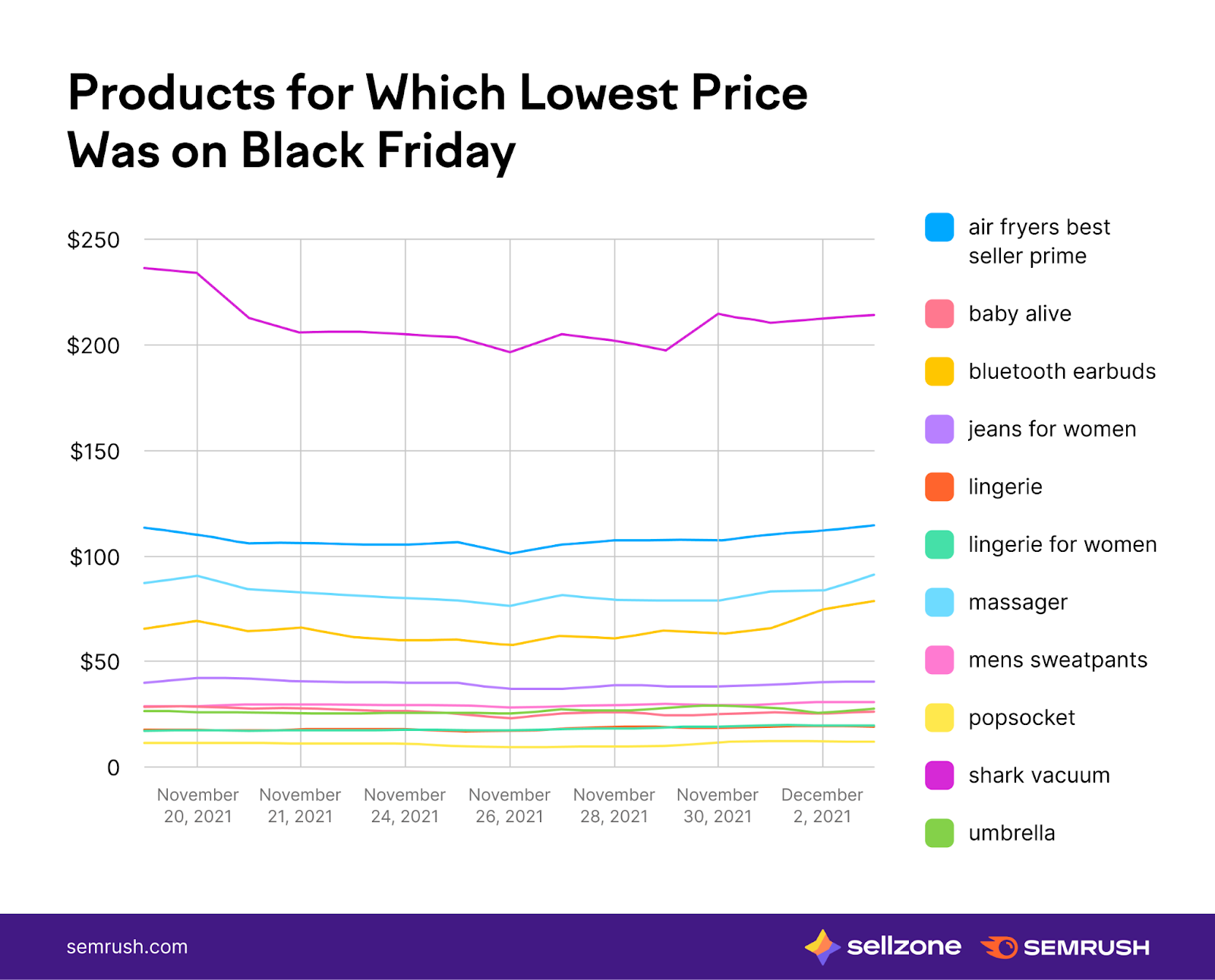Click the air fryers blue legend swatch
This screenshot has height=980, width=1215.
(x=939, y=228)
